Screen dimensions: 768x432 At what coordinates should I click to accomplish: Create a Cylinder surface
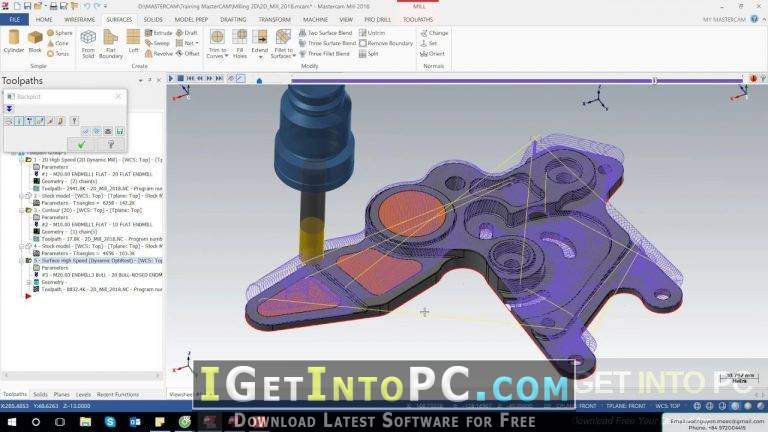14,41
